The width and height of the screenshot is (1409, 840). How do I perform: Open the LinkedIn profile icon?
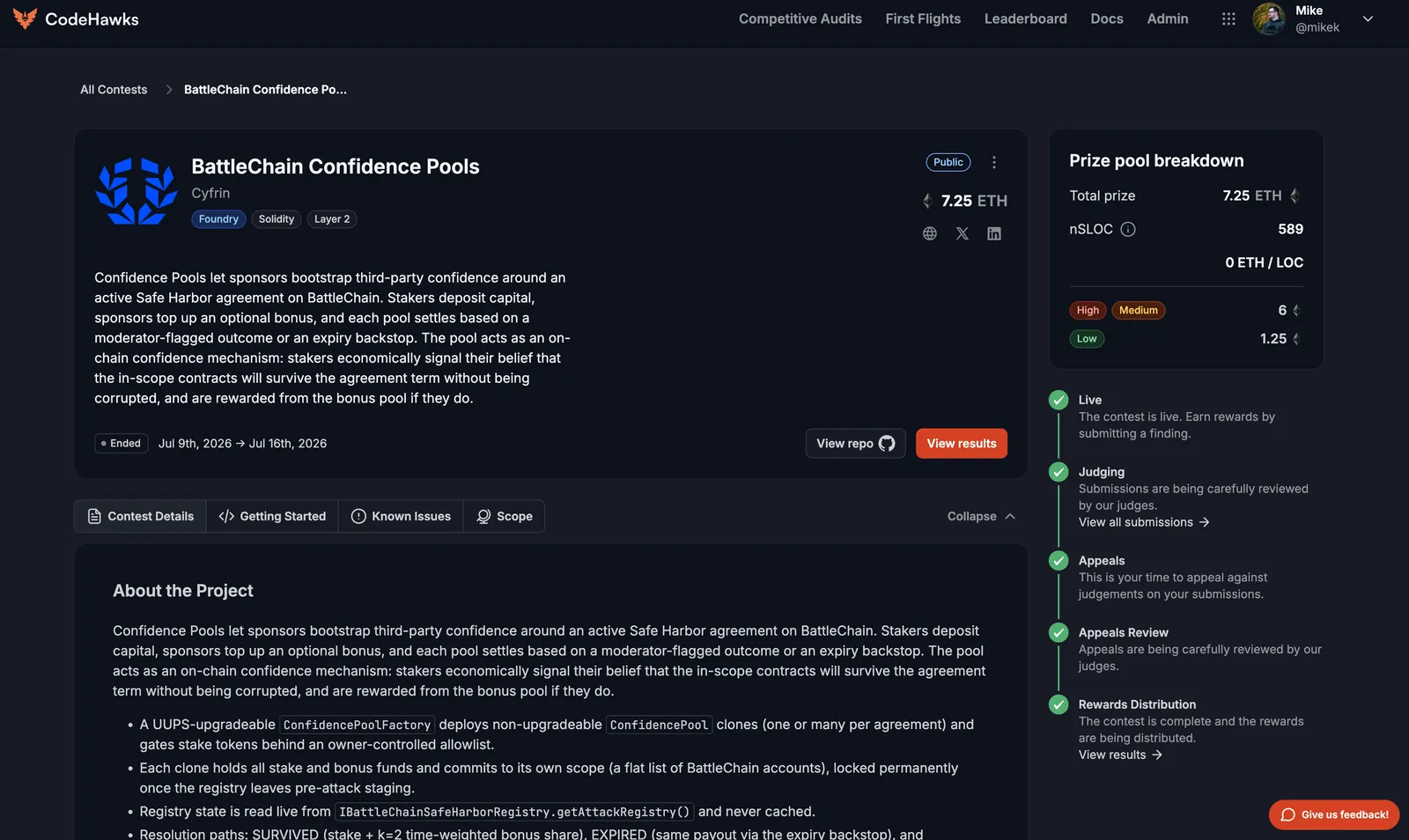[x=994, y=233]
